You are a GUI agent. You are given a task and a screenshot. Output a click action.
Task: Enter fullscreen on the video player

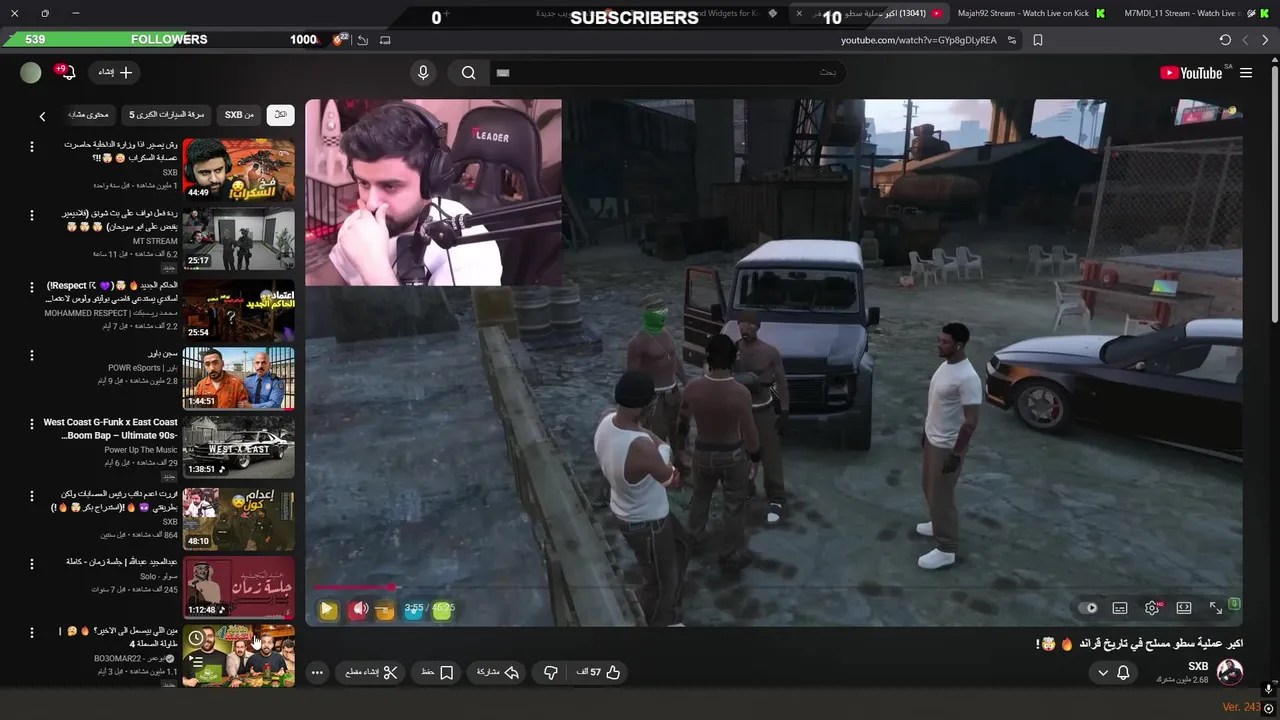(1216, 608)
